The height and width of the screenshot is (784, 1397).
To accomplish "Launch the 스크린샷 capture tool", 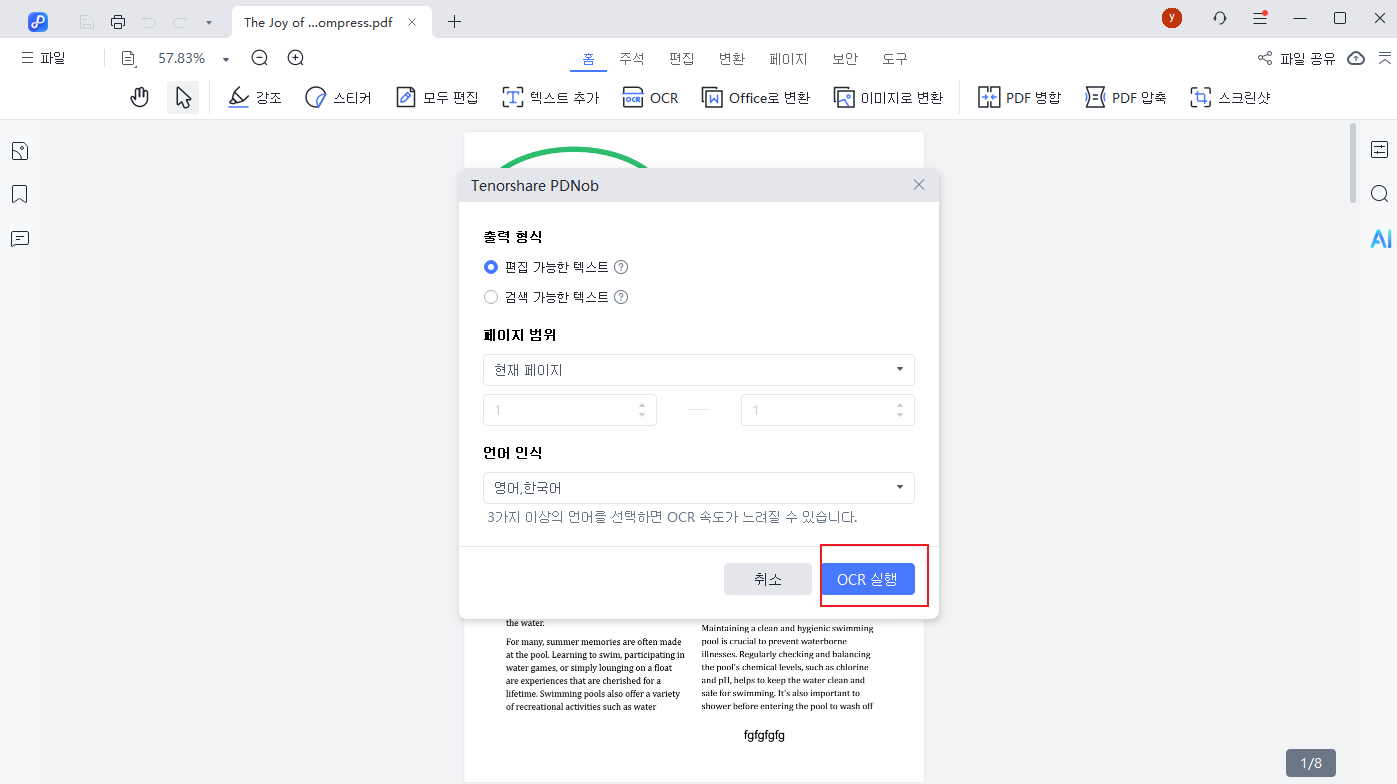I will pos(1230,97).
